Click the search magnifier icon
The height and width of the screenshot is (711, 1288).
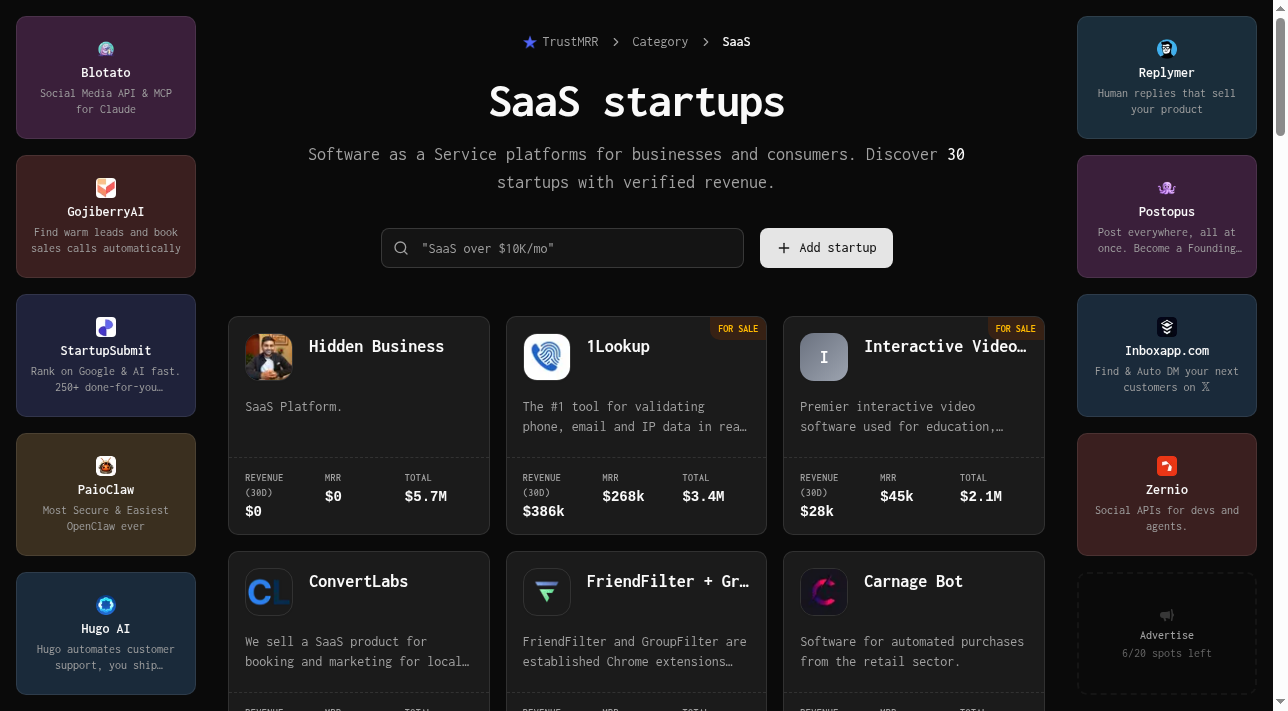401,248
